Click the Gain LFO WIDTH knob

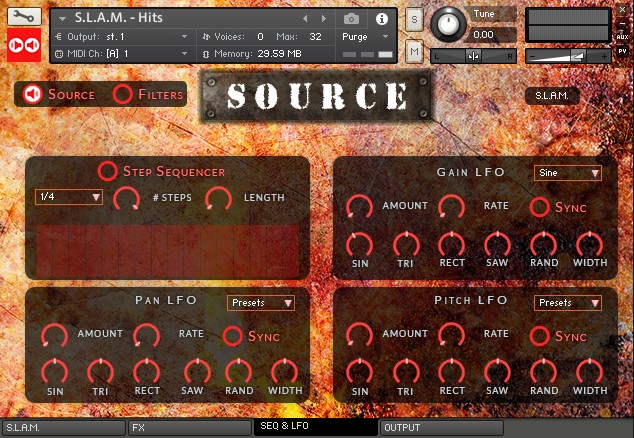tap(590, 245)
